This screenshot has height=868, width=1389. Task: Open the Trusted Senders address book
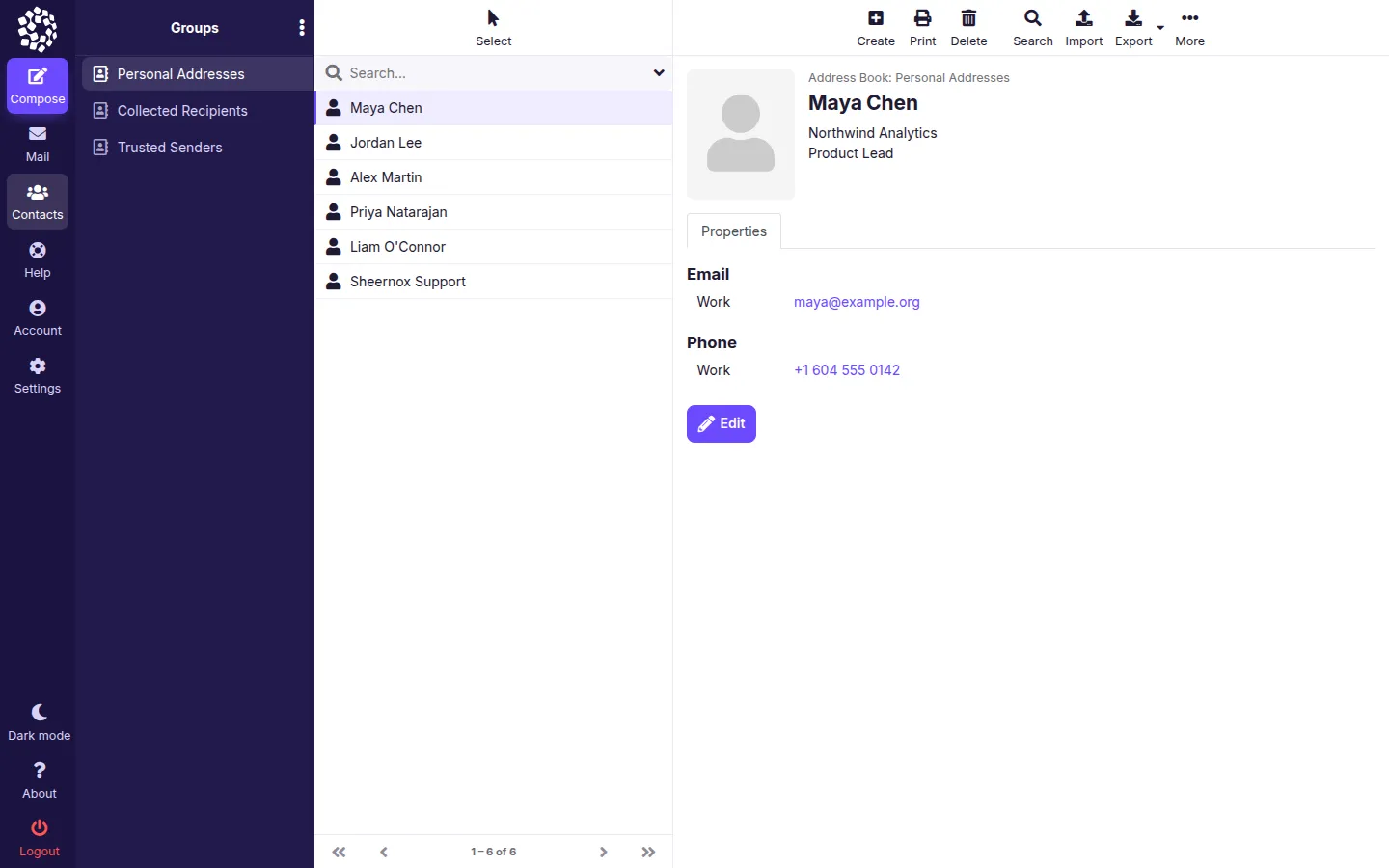[x=198, y=148]
